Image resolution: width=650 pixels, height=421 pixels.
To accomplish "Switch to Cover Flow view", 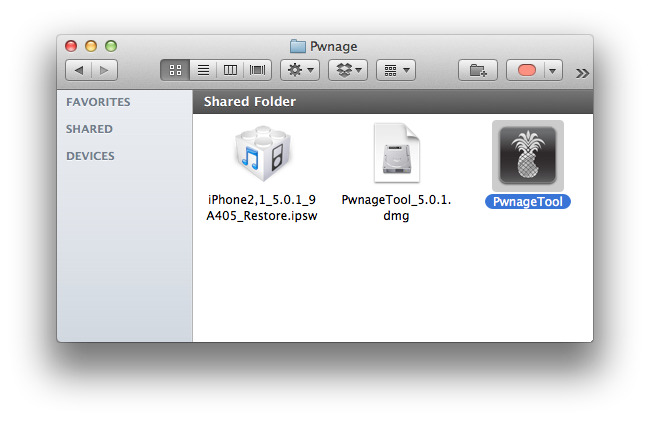I will 257,71.
